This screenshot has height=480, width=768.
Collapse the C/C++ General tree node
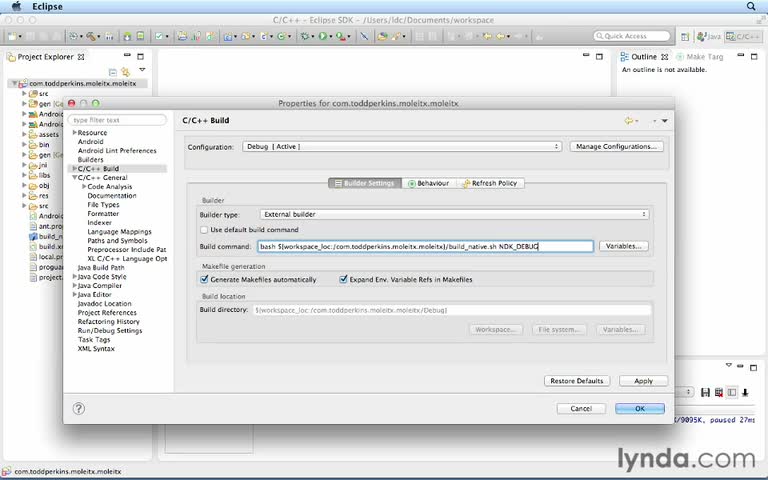(74, 177)
